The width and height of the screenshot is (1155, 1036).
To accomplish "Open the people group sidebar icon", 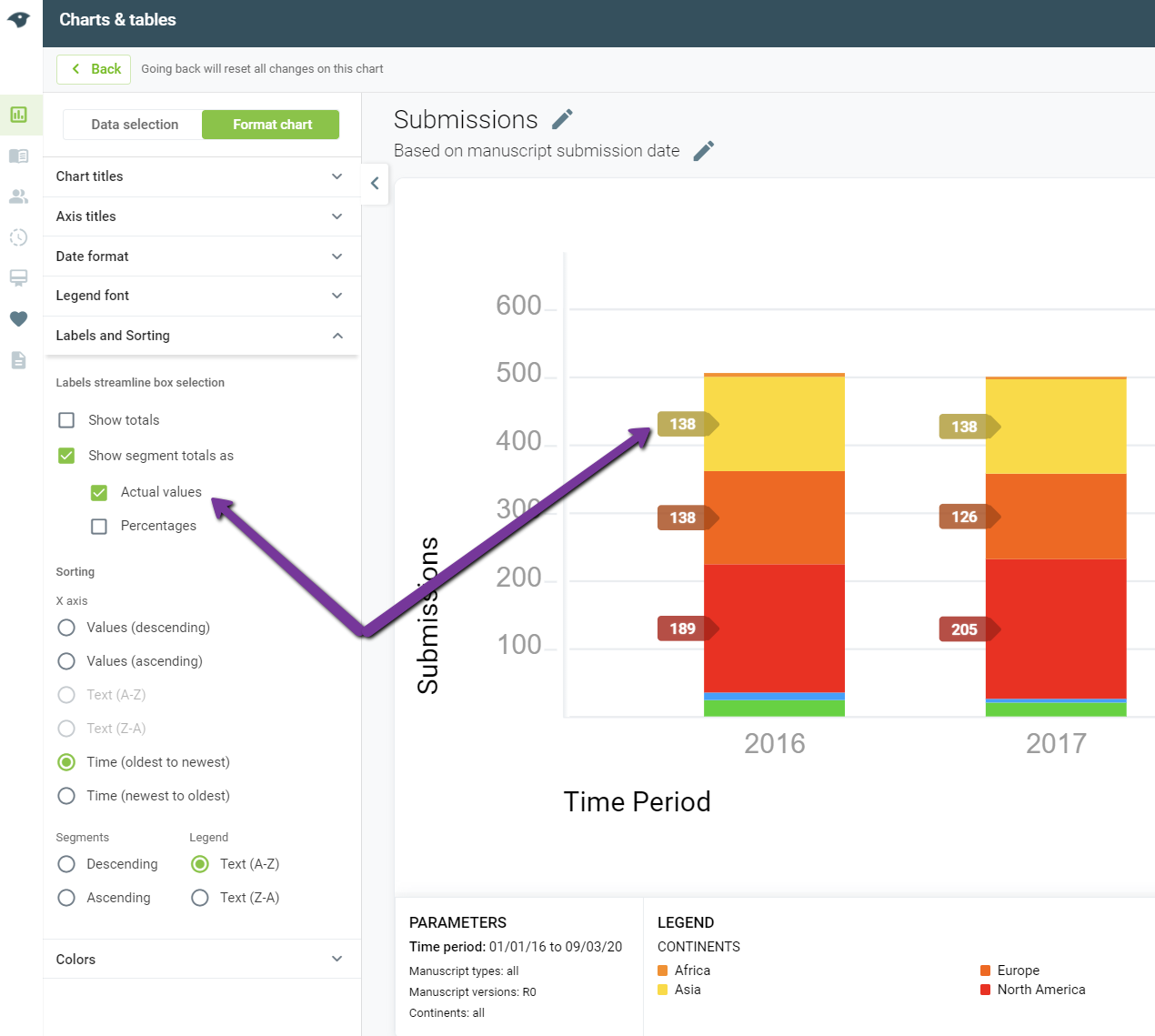I will 18,196.
